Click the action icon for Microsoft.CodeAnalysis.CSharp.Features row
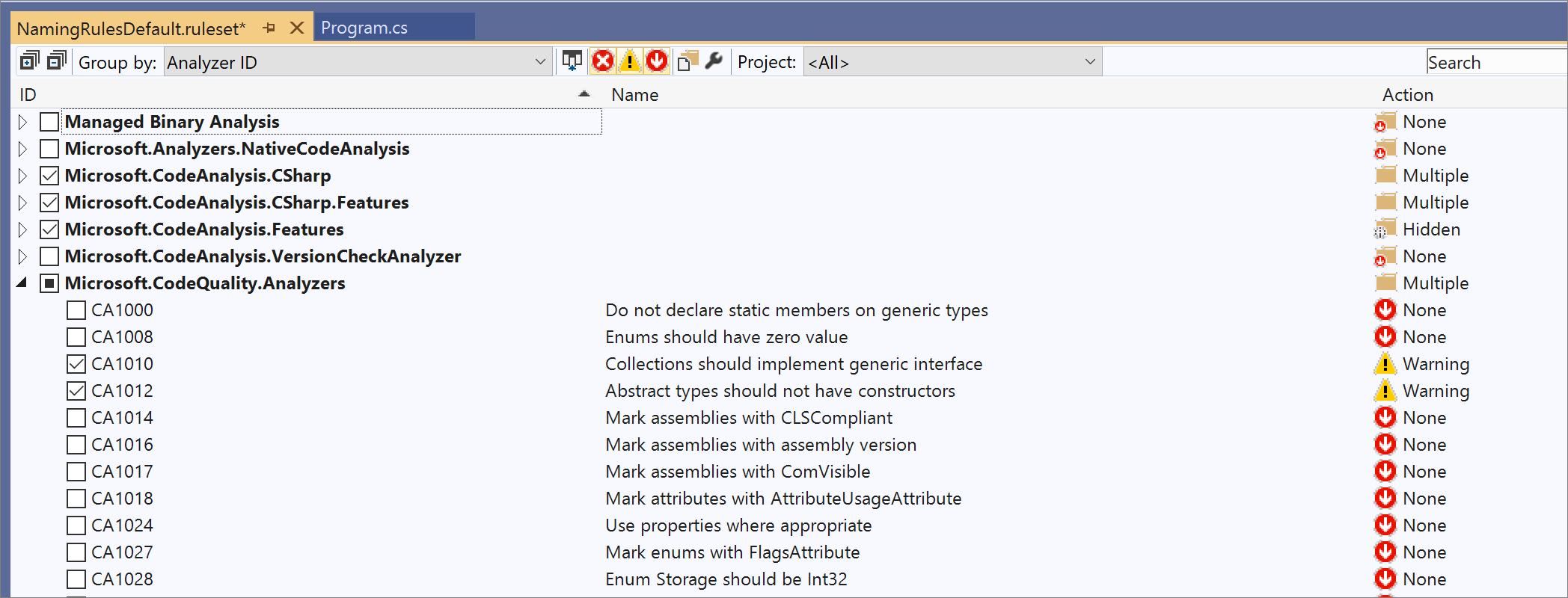The height and width of the screenshot is (598, 1568). (x=1385, y=203)
